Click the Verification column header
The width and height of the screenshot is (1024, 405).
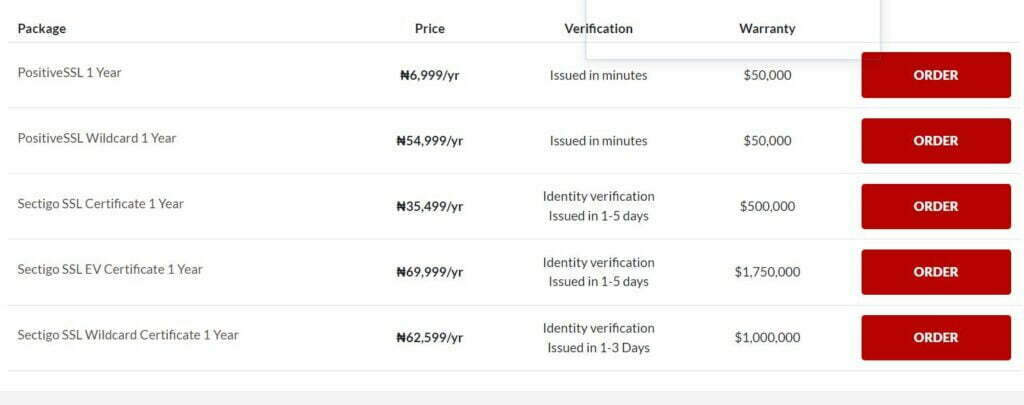point(598,29)
